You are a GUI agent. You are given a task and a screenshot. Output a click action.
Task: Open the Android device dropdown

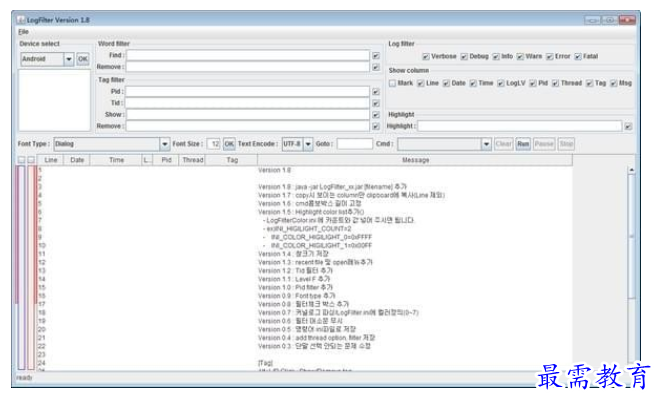69,59
